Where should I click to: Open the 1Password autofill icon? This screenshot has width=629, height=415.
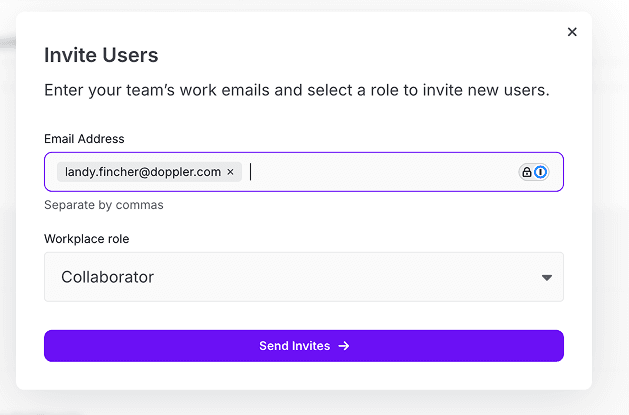[x=540, y=172]
